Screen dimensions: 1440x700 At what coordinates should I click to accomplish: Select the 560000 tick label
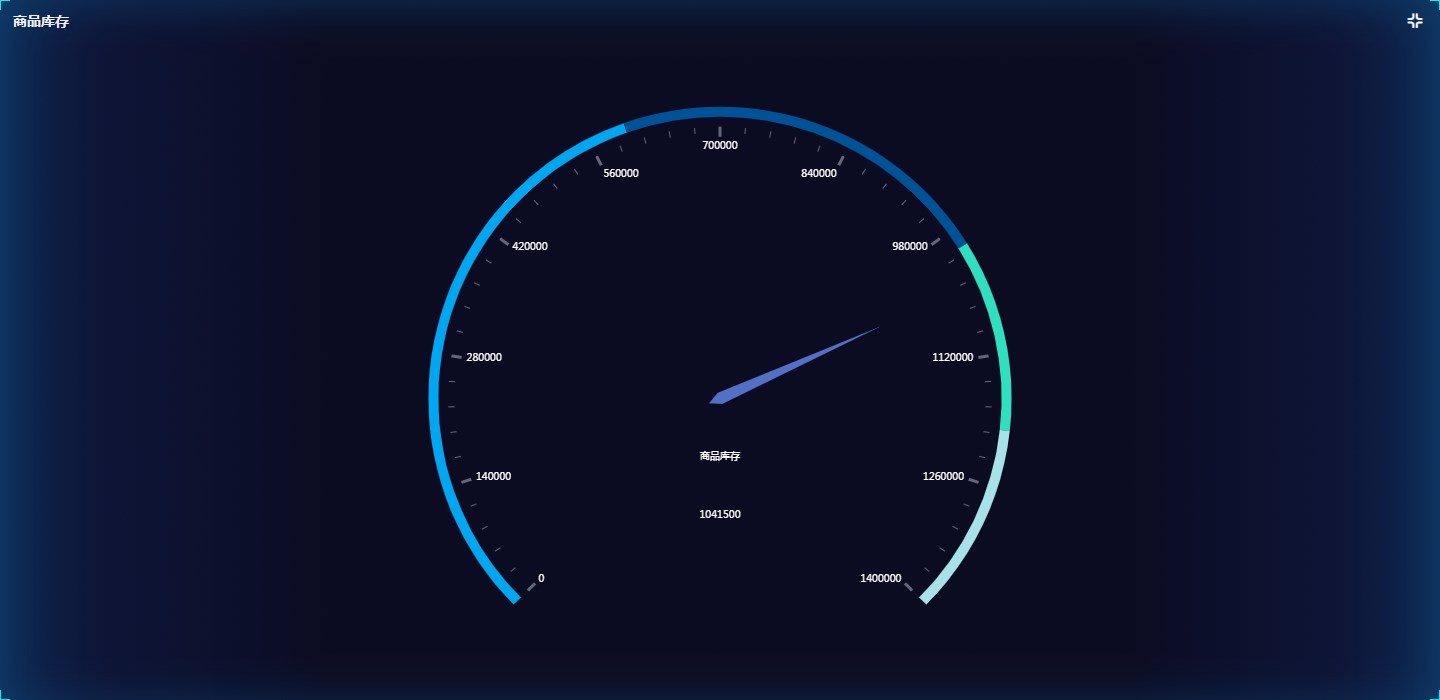[621, 173]
